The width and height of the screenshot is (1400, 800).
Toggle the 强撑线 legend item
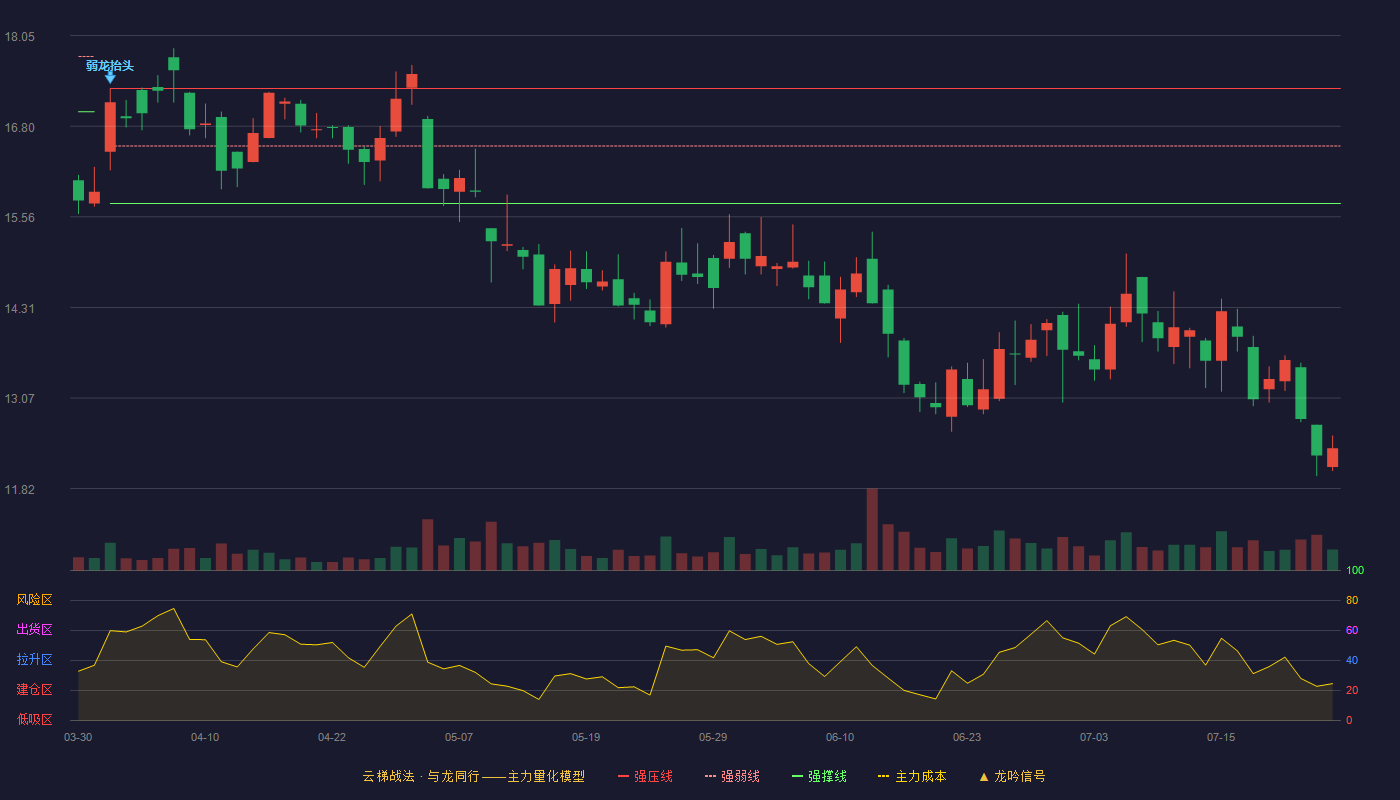(x=819, y=776)
